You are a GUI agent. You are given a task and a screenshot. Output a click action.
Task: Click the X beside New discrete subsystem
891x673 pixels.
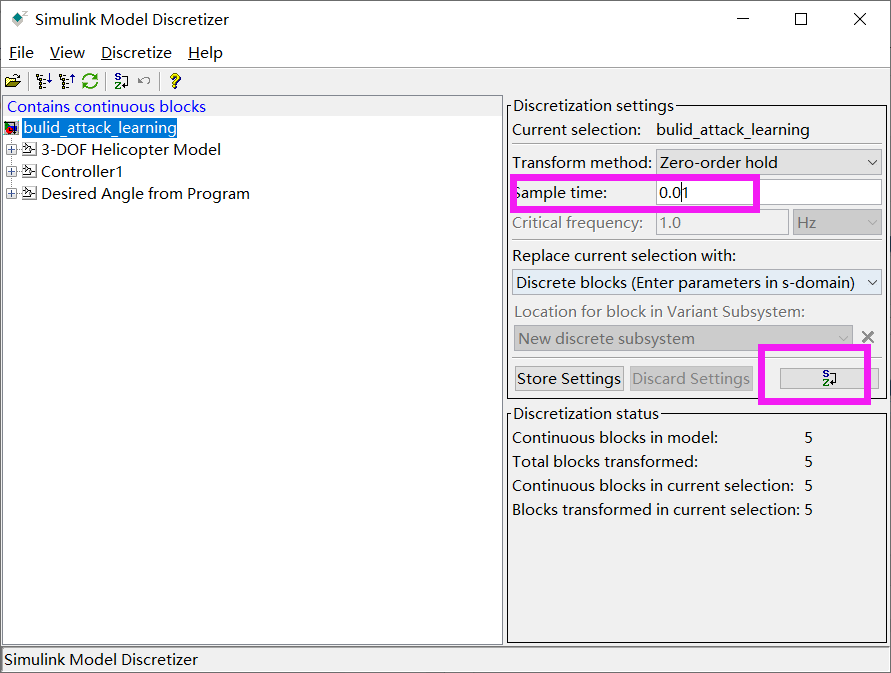coord(868,337)
